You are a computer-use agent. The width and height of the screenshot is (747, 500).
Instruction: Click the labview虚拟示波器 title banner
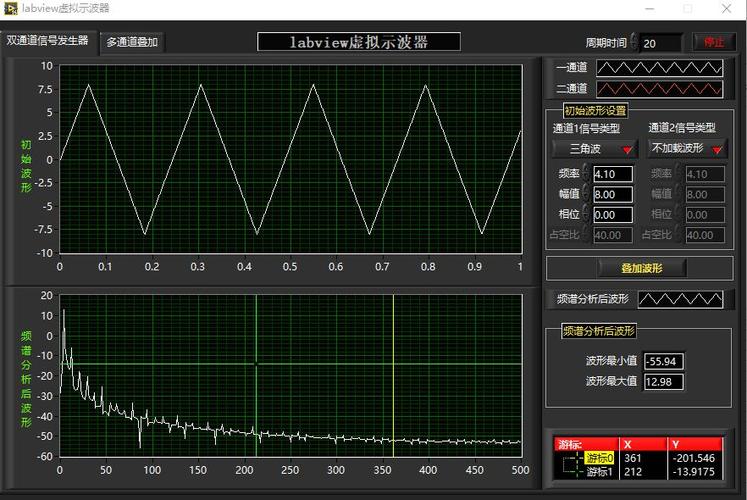click(x=359, y=42)
